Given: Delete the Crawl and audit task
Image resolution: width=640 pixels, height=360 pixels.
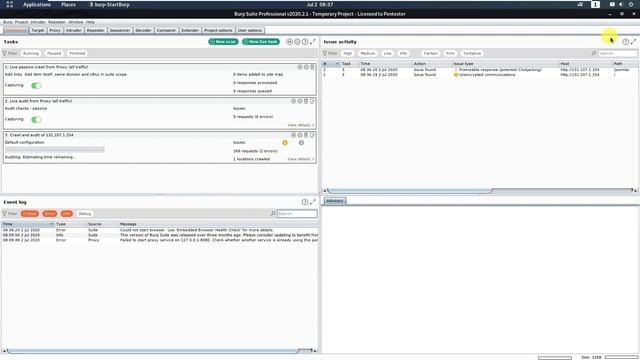Looking at the screenshot, I should coord(306,135).
